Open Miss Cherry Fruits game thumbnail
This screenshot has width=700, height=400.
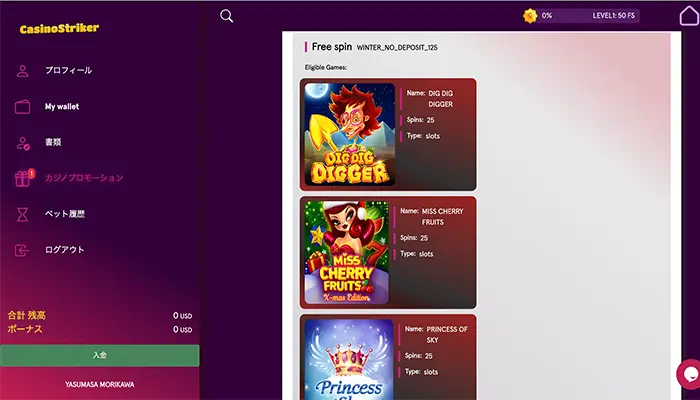(347, 252)
